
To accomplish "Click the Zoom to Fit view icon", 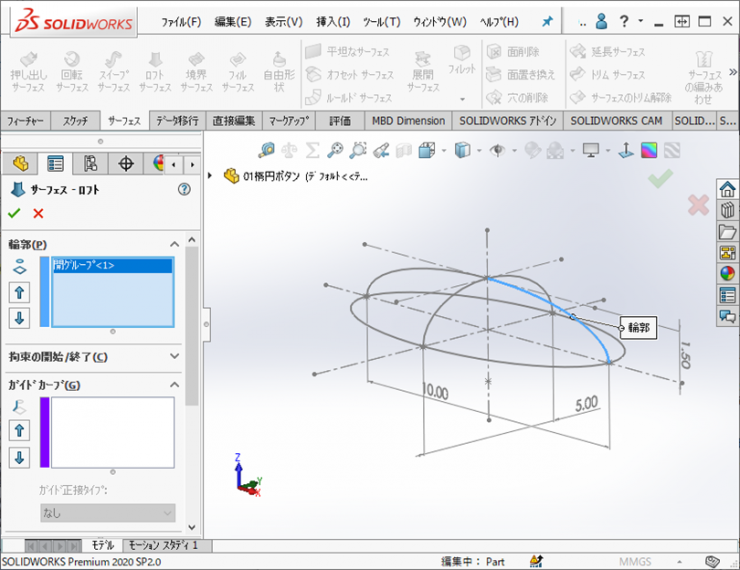I will click(x=266, y=150).
